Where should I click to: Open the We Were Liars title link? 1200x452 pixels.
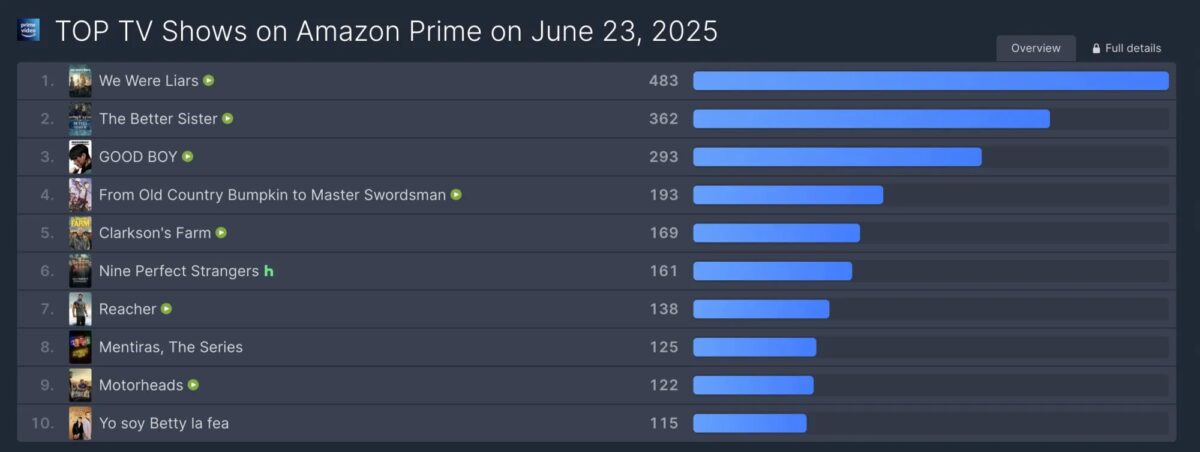148,81
